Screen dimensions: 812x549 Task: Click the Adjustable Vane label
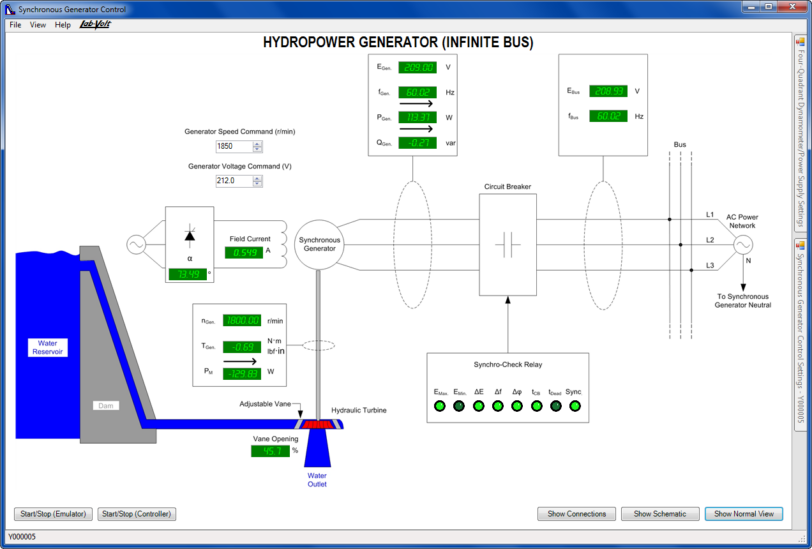coord(265,403)
